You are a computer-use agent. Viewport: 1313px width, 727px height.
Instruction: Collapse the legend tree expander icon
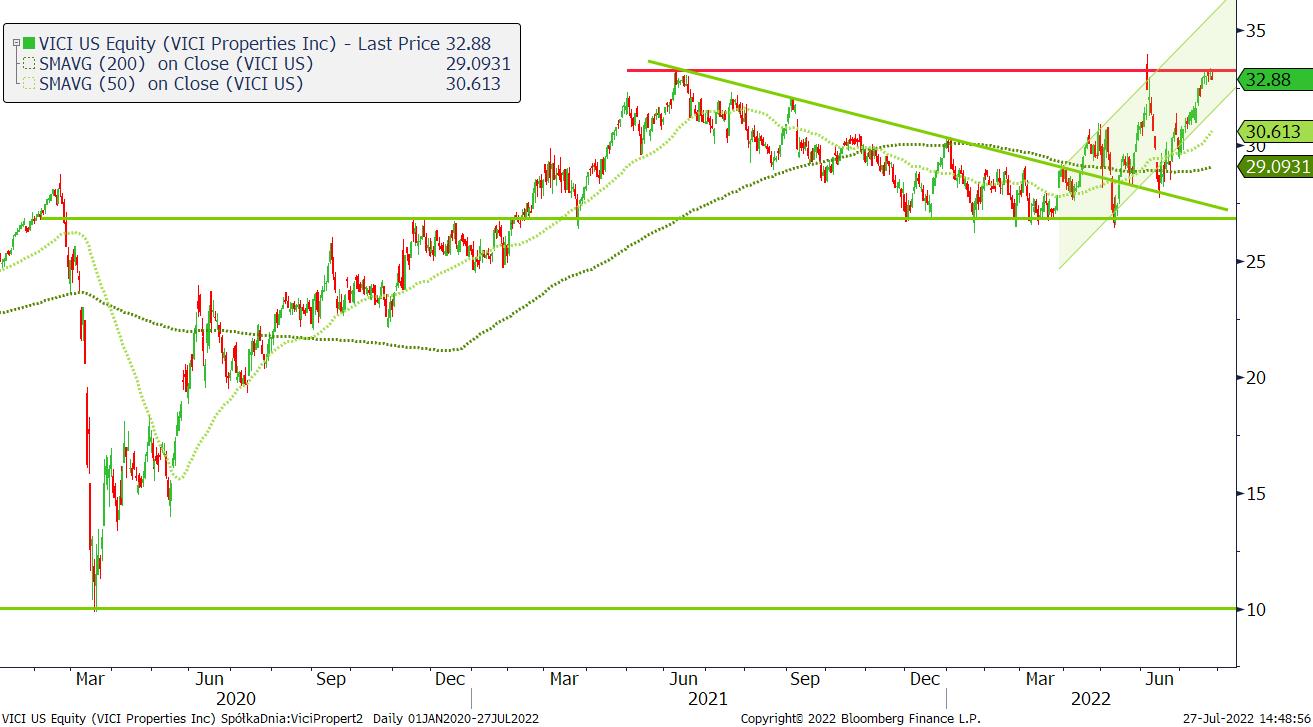(x=16, y=43)
